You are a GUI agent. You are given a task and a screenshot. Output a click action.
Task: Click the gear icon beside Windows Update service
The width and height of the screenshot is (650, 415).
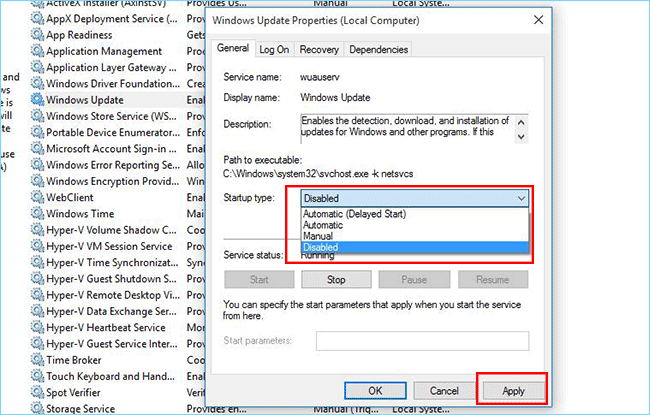point(37,100)
